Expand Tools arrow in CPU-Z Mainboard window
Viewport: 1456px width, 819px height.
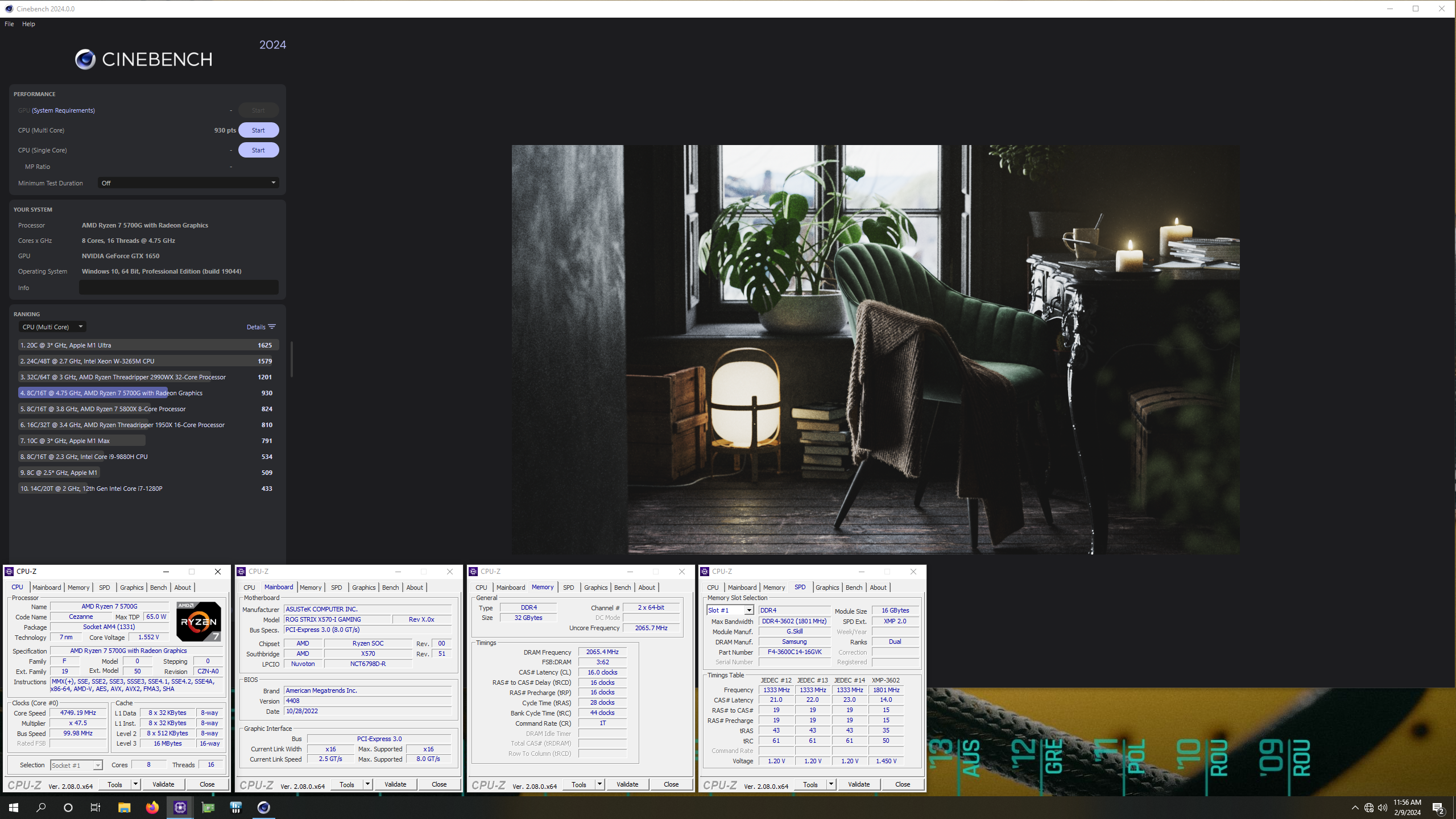coord(367,784)
